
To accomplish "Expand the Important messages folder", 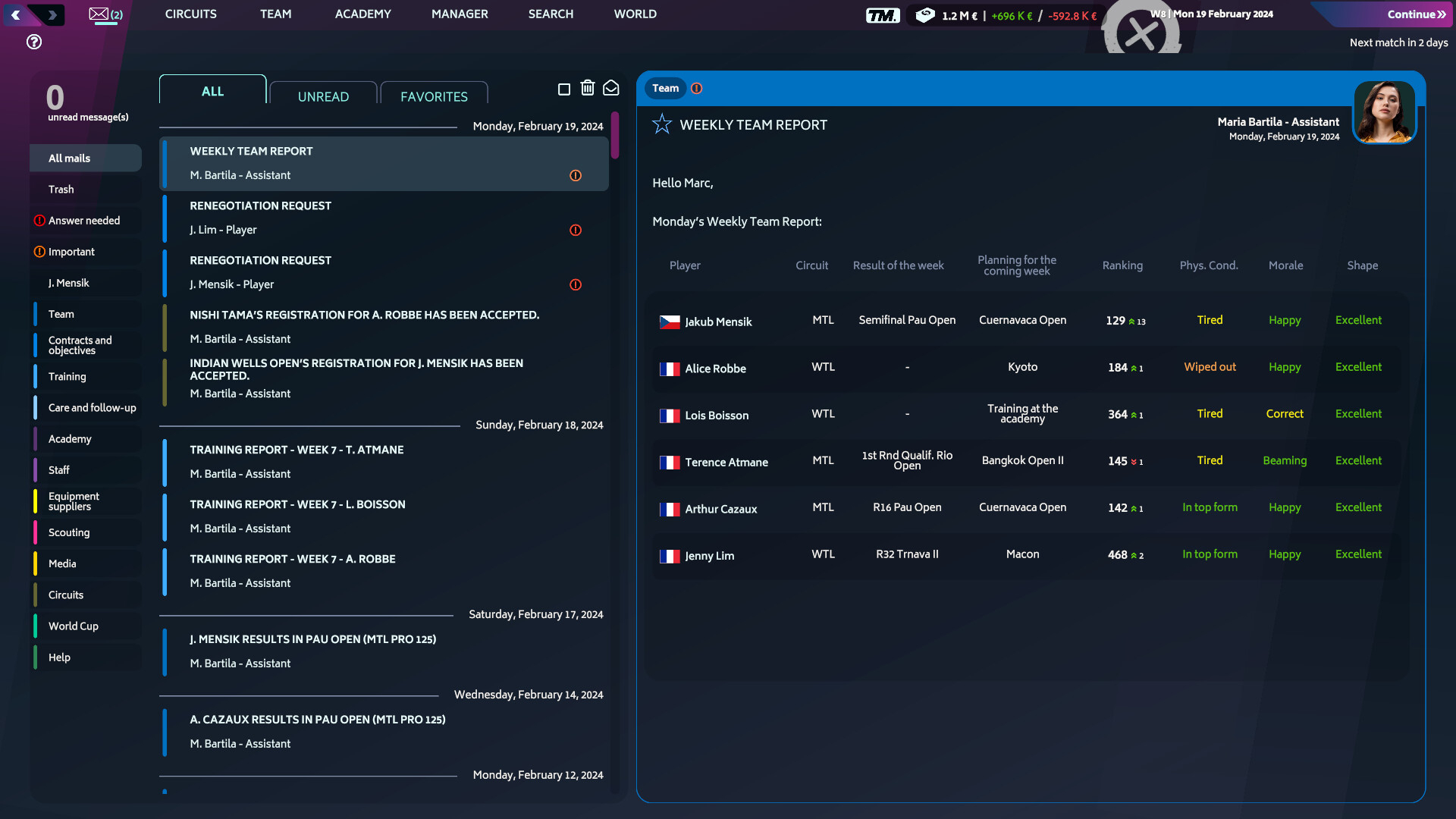I will click(71, 251).
